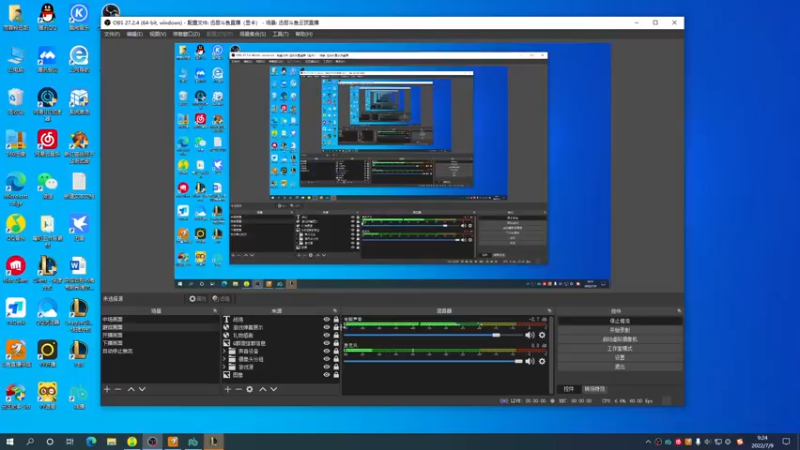800x450 pixels.
Task: Select the 游戏画面 scene
Action: click(160, 327)
